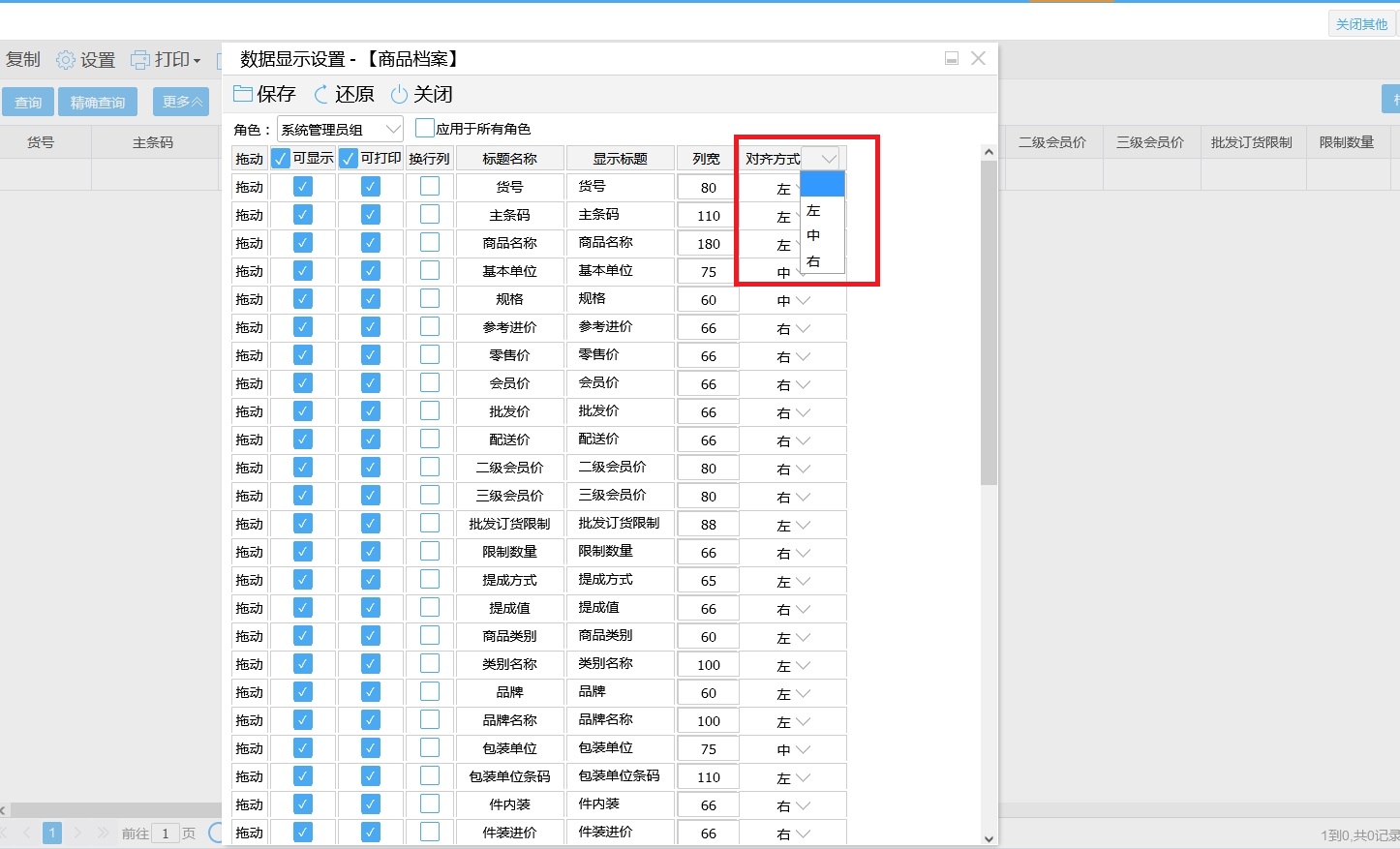The image size is (1400, 849).
Task: Click the Save (保存) folder icon
Action: coord(243,94)
